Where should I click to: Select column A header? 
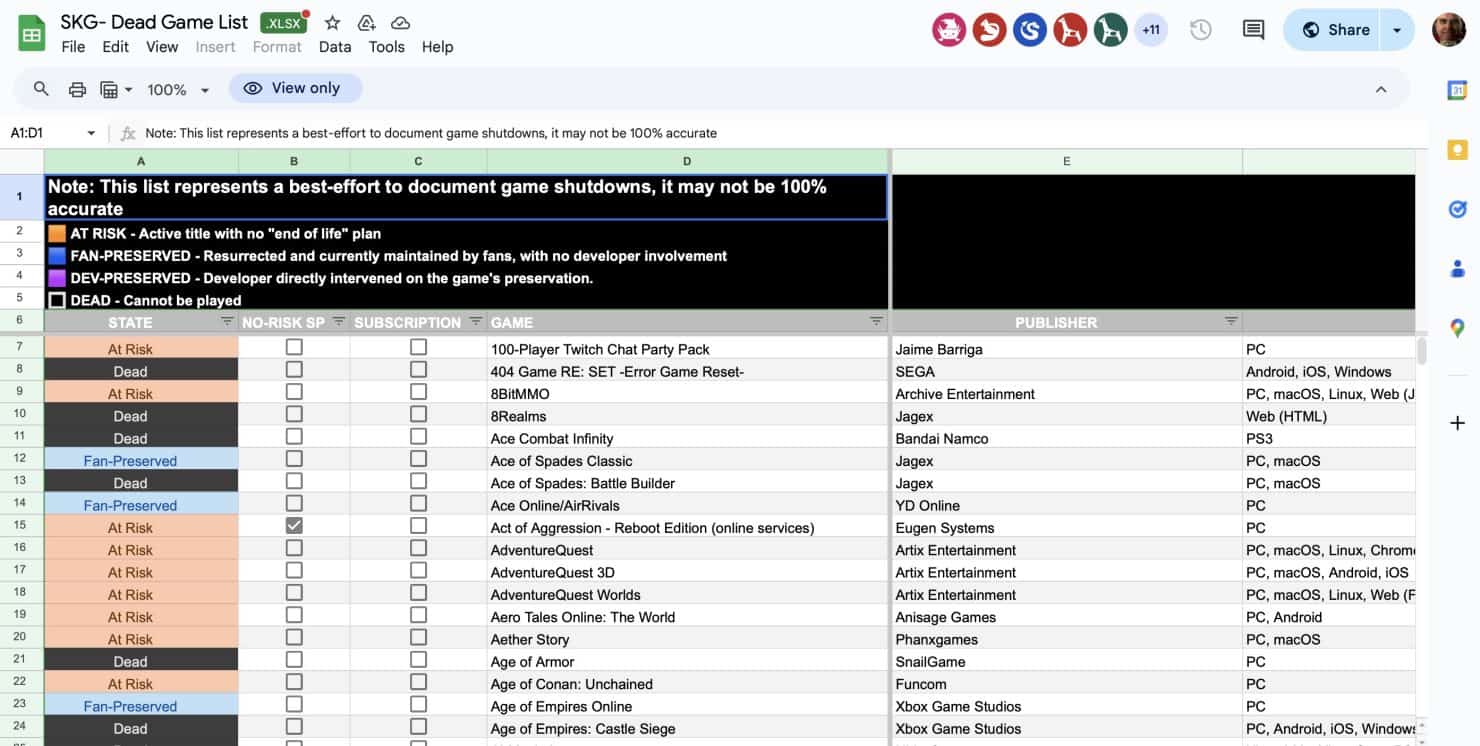(141, 161)
